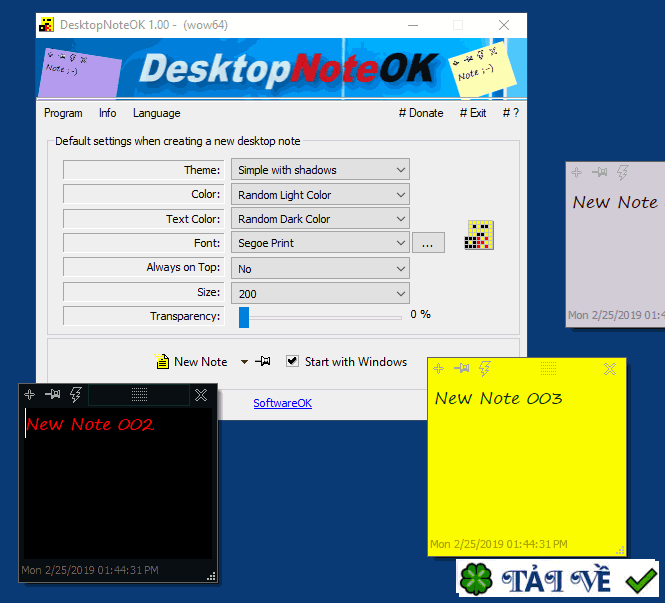
Task: Click the plus icon on yellow note 003
Action: [x=439, y=368]
